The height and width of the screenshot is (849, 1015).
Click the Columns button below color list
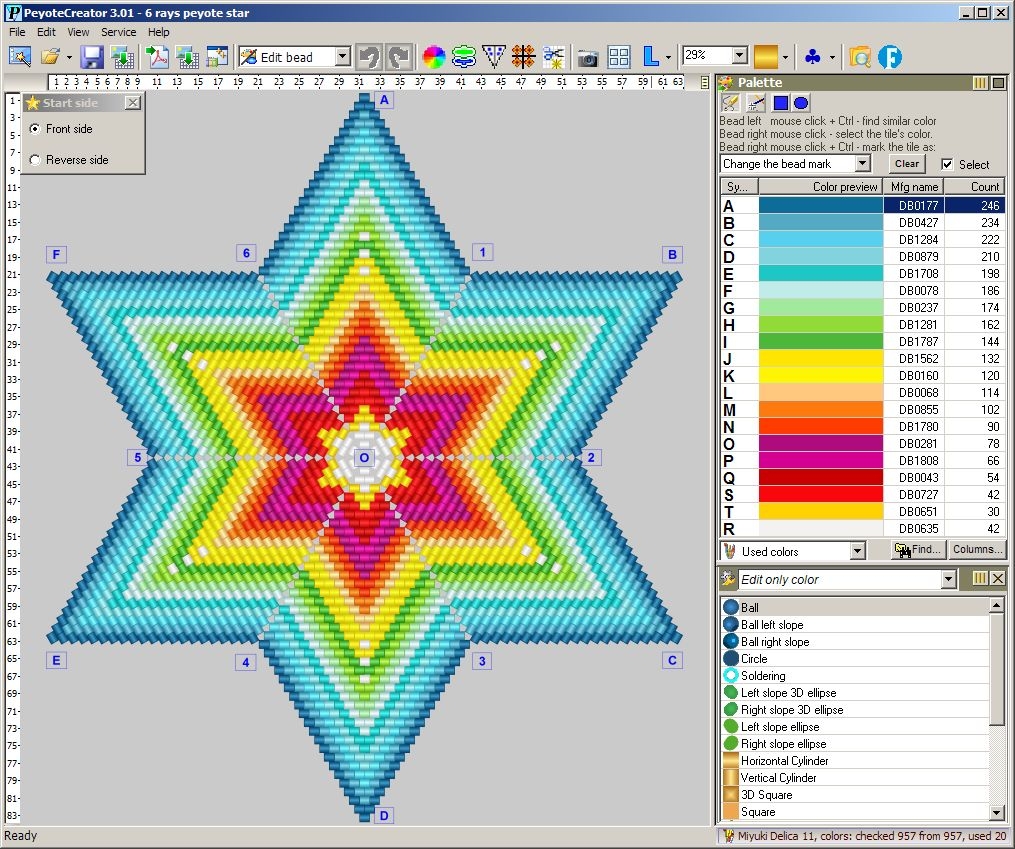tap(977, 549)
